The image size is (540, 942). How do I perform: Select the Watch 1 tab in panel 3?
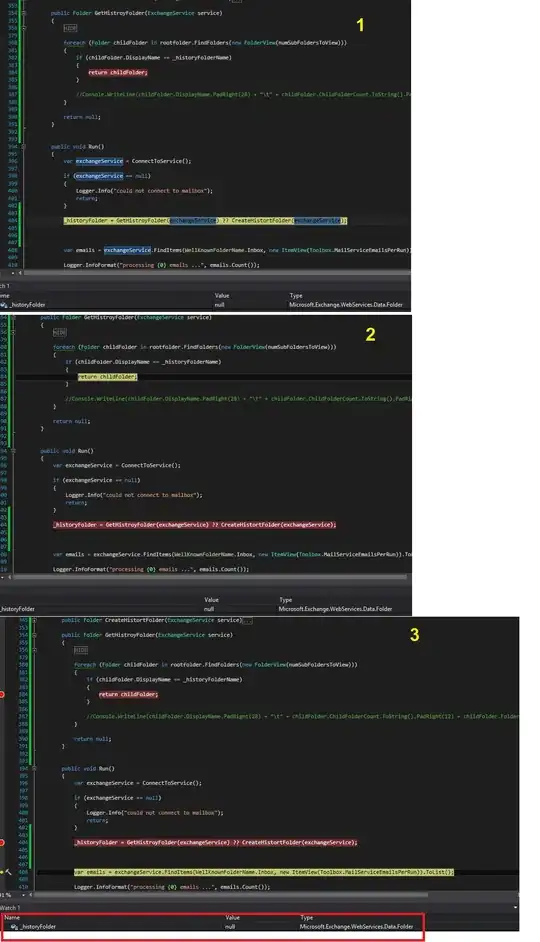click(10, 908)
